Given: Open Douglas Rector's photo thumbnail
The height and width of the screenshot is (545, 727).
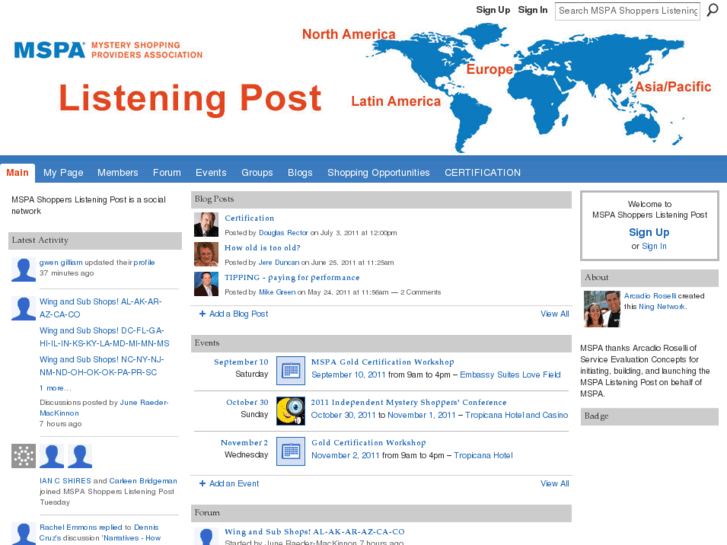Looking at the screenshot, I should 206,224.
